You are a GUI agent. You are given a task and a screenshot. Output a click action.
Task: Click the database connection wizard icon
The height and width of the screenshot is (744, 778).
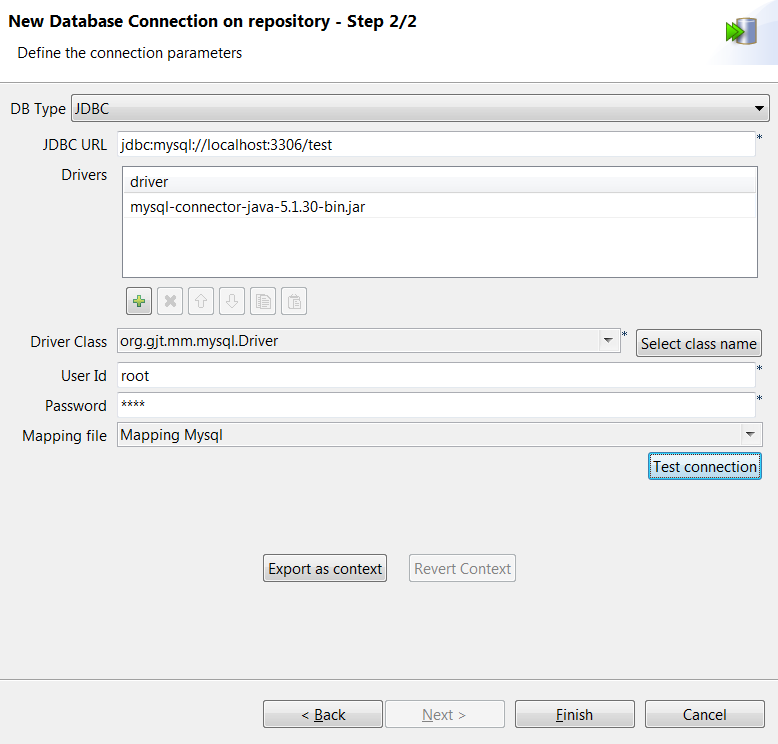coord(741,32)
